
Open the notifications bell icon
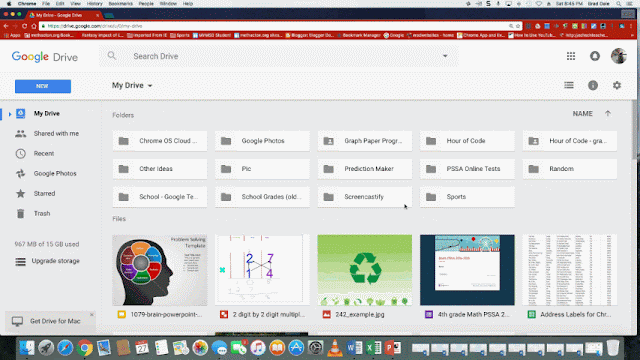click(x=595, y=56)
